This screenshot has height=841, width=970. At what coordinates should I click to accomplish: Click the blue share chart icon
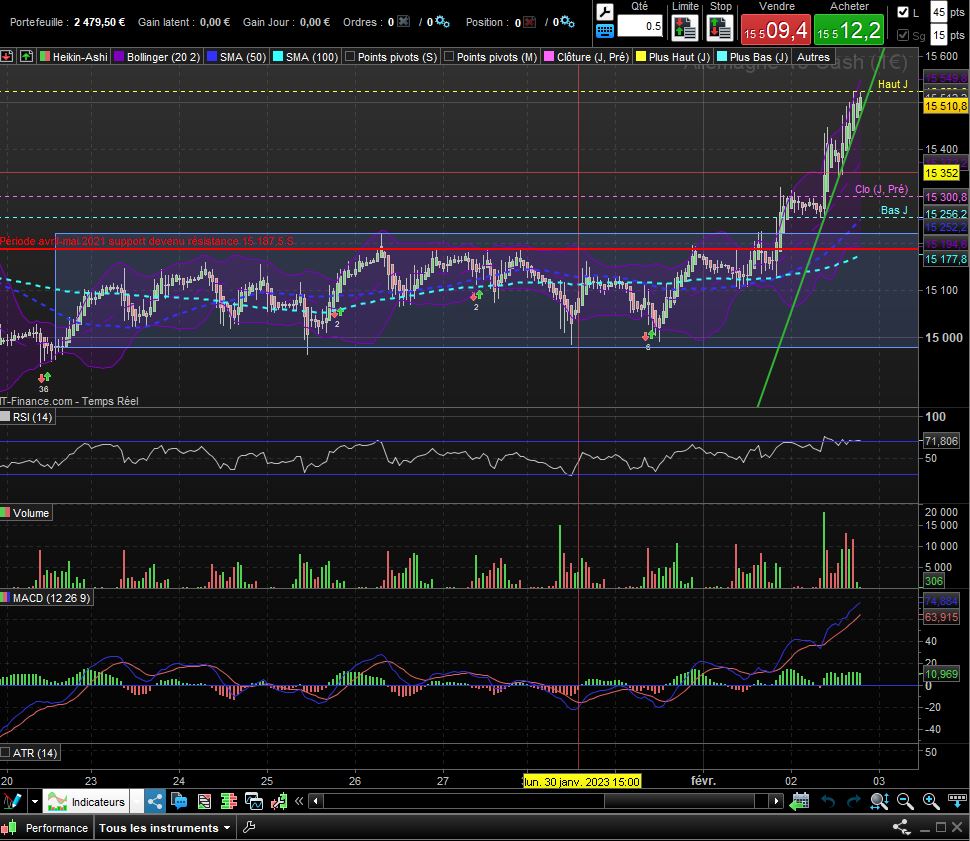(x=155, y=801)
